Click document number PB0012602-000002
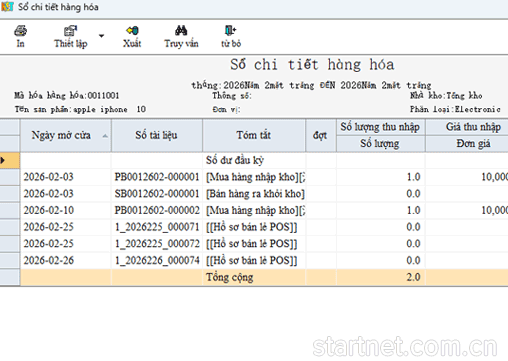The width and height of the screenshot is (508, 361). 157,210
